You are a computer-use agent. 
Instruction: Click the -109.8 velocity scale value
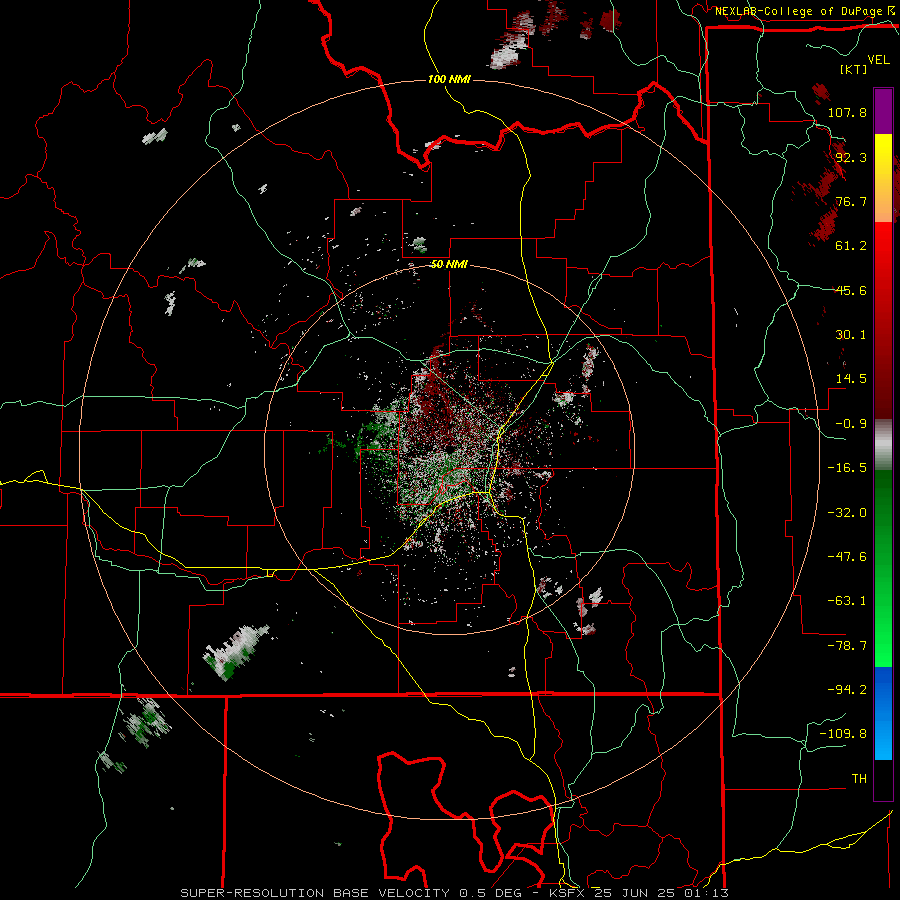coord(843,734)
